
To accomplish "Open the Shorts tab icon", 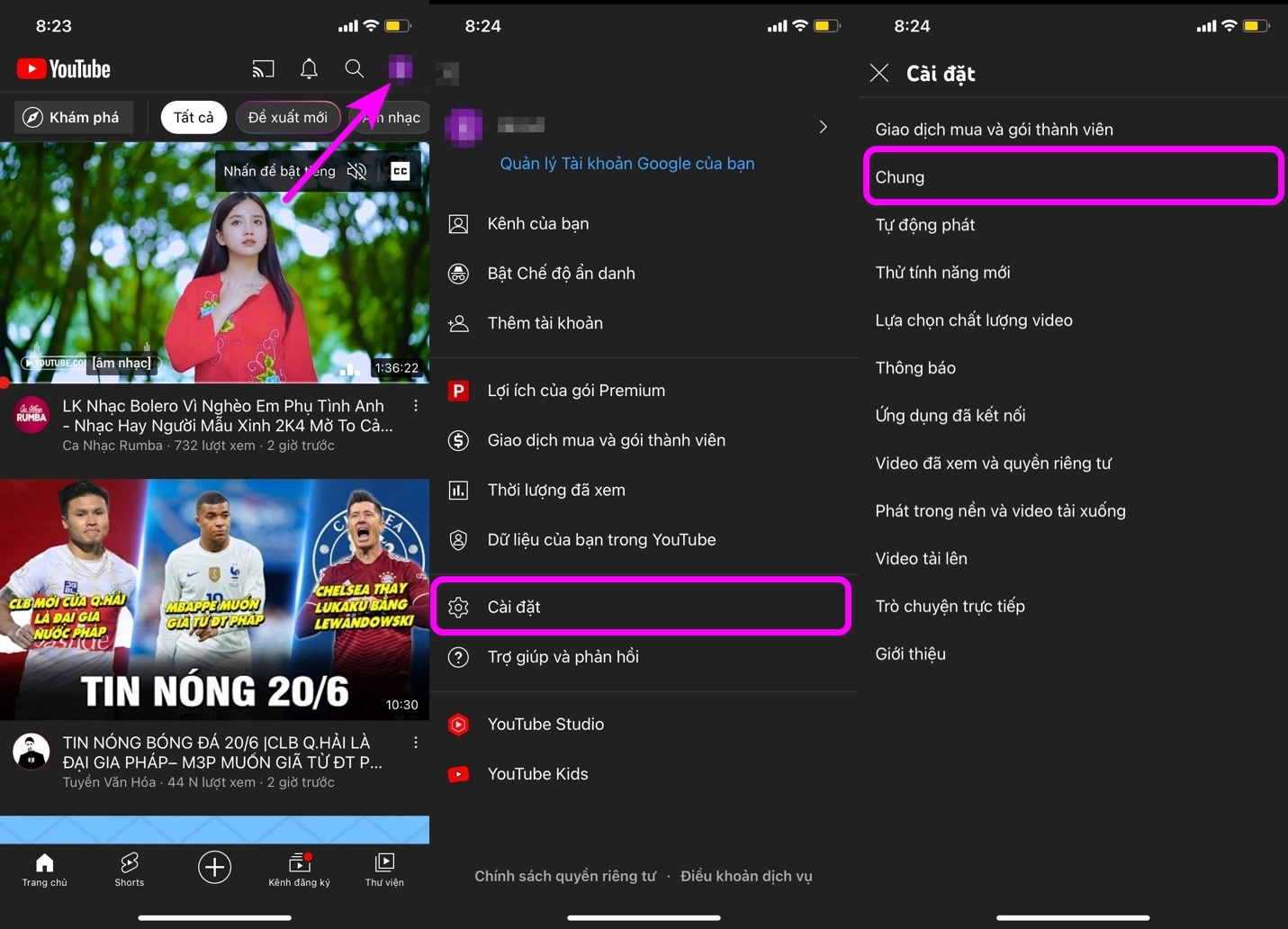I will [x=129, y=868].
